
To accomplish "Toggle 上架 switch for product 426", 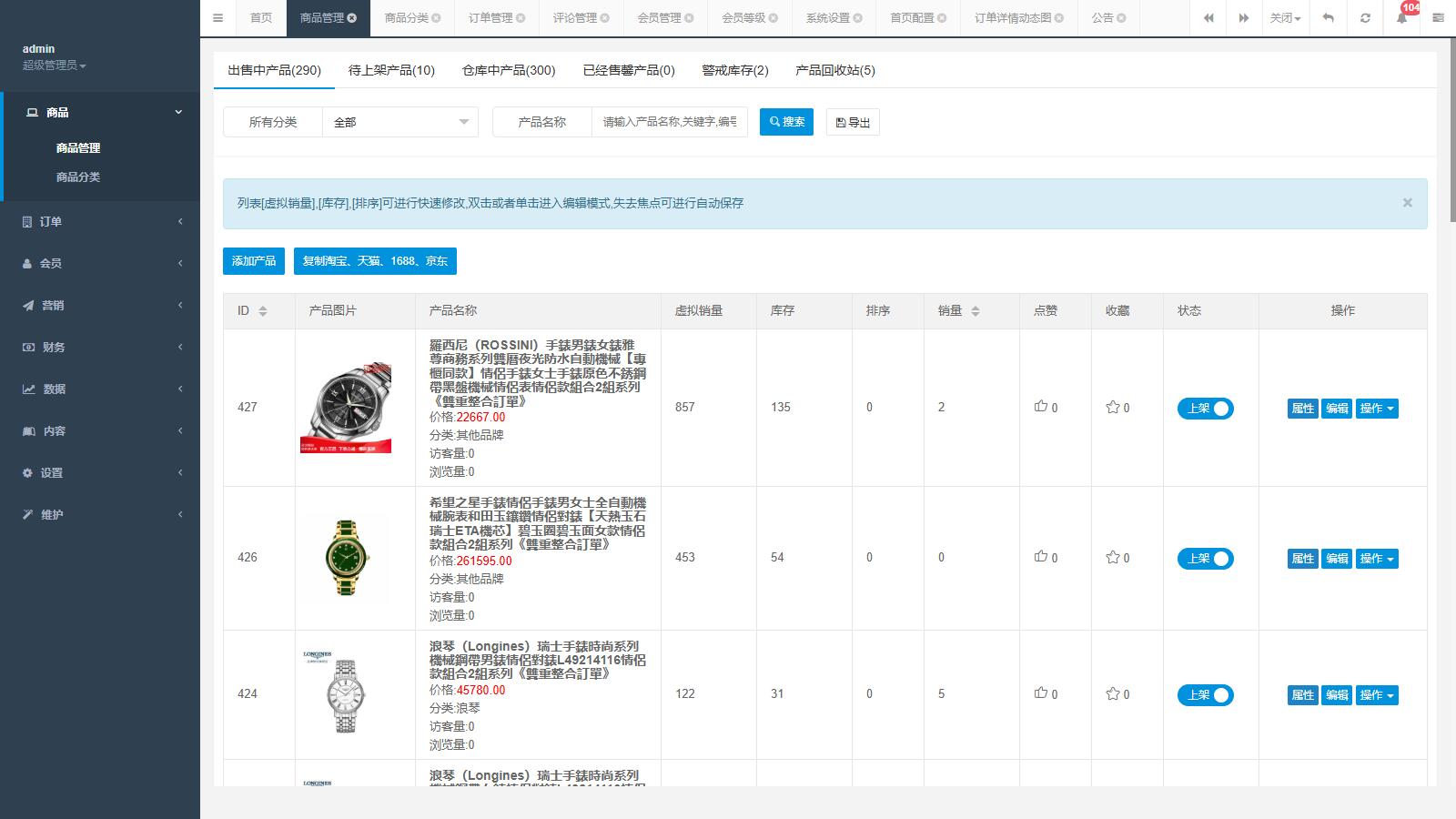I will pos(1205,559).
